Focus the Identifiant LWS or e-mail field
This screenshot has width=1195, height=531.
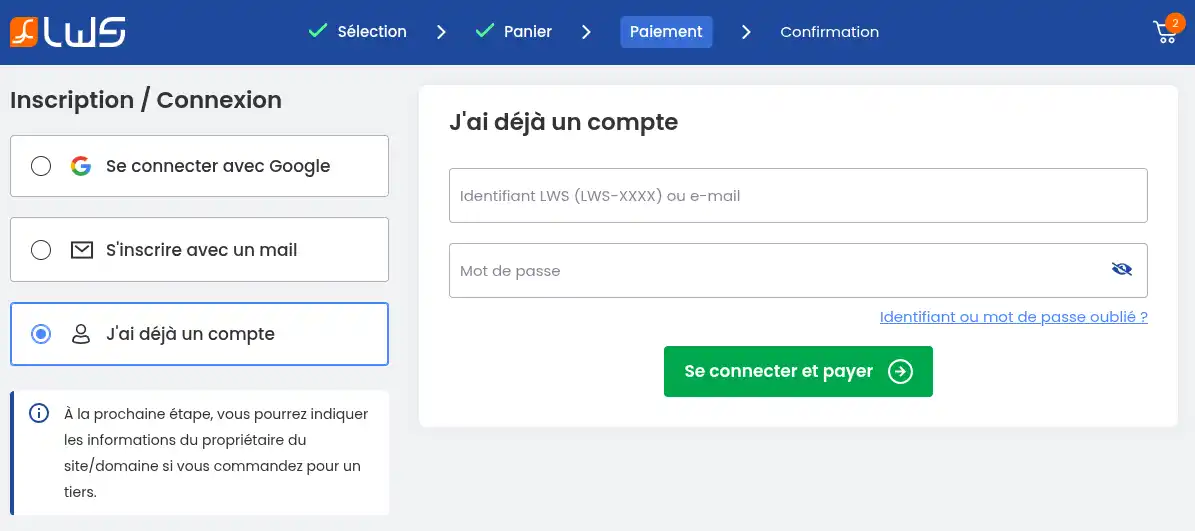point(797,196)
